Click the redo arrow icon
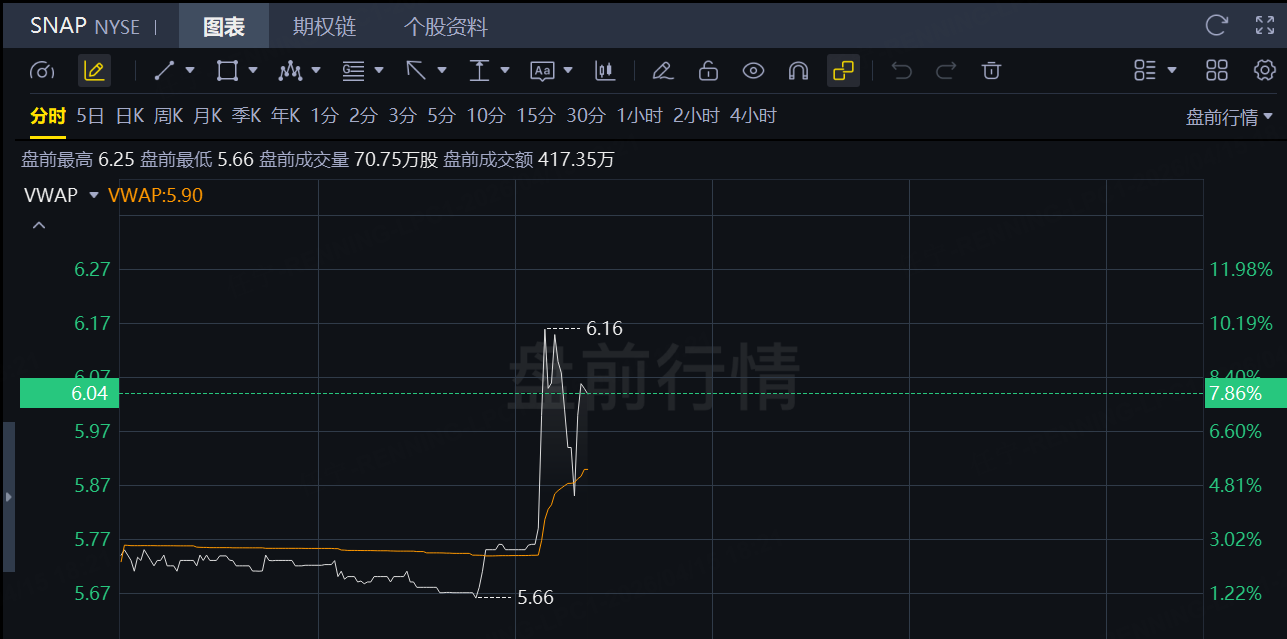1287x639 pixels. pos(946,71)
